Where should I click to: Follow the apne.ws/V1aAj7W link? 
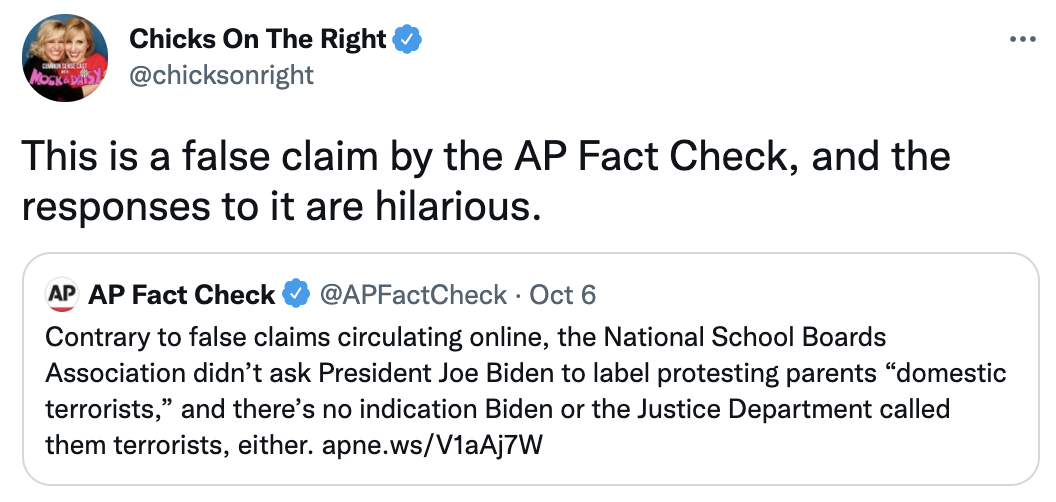coord(432,445)
